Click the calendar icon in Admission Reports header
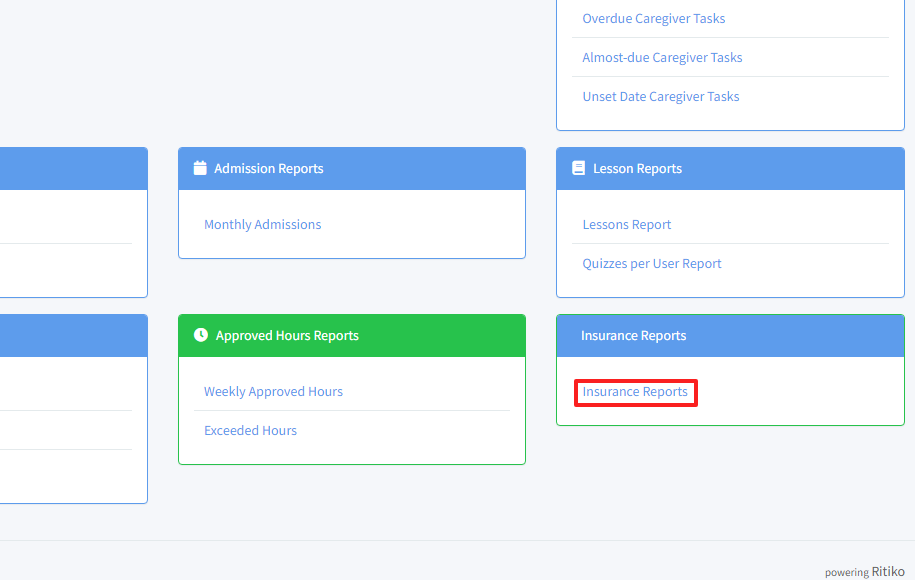915x580 pixels. 200,168
